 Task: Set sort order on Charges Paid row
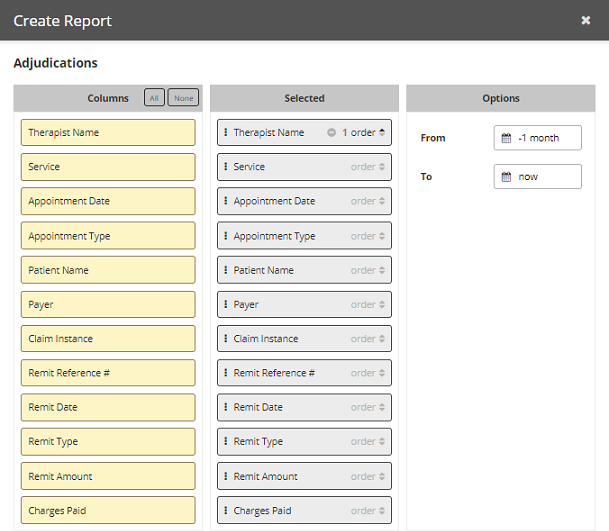click(367, 510)
